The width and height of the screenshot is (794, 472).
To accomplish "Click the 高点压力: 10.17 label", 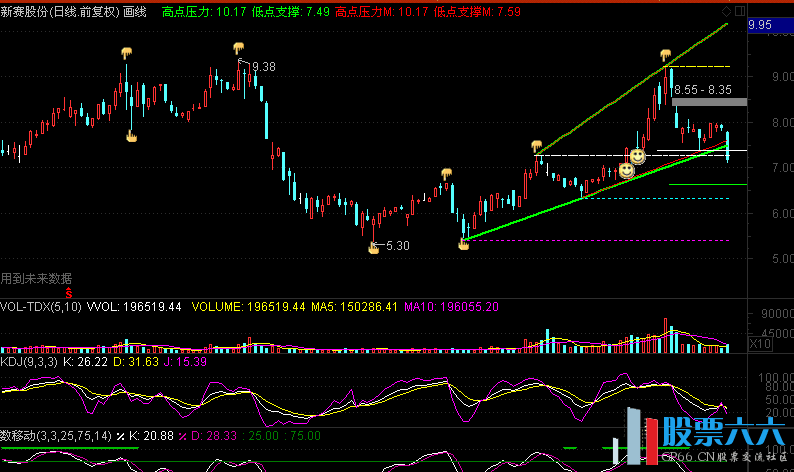I will [204, 11].
